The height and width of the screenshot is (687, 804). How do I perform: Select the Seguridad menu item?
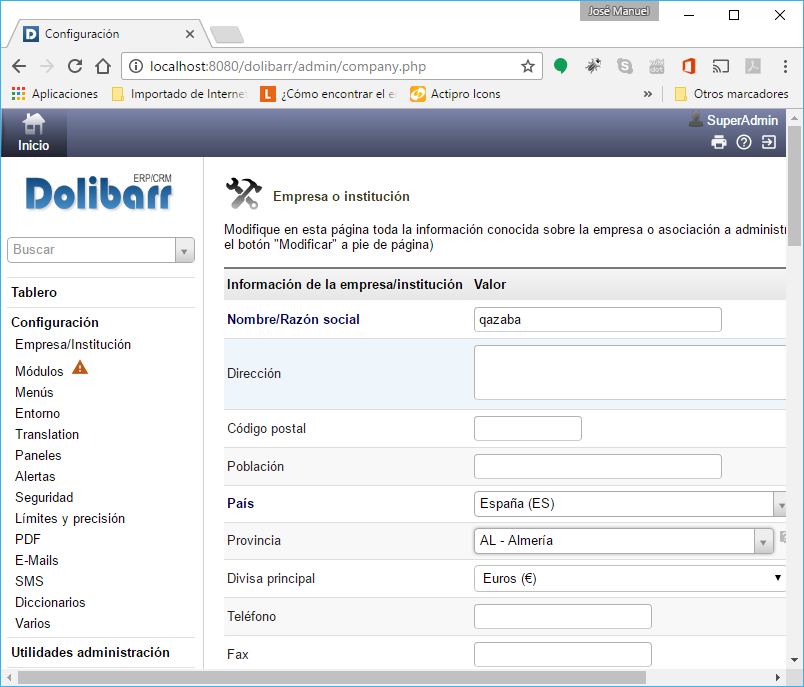tap(44, 497)
